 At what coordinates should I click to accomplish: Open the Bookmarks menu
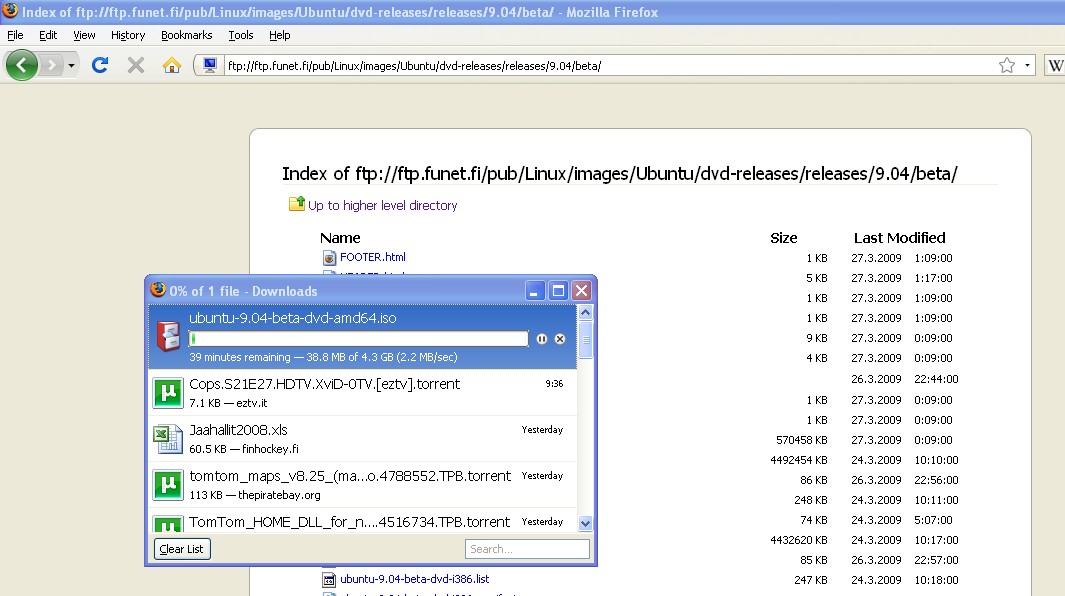pyautogui.click(x=186, y=35)
